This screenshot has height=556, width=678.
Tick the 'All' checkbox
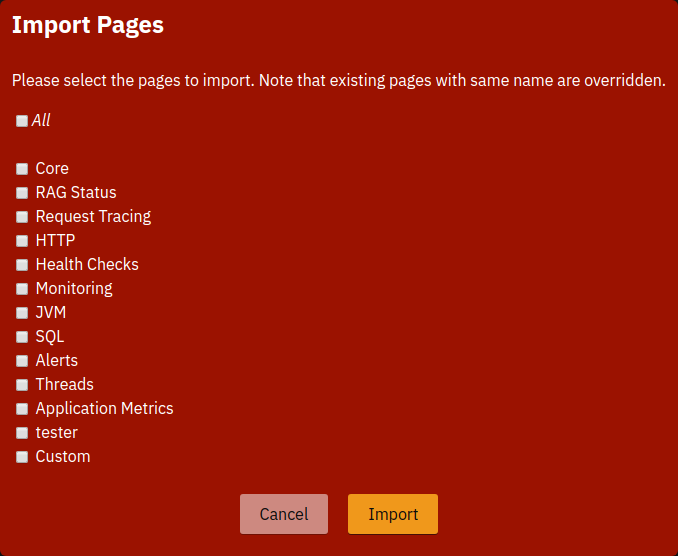pos(22,121)
